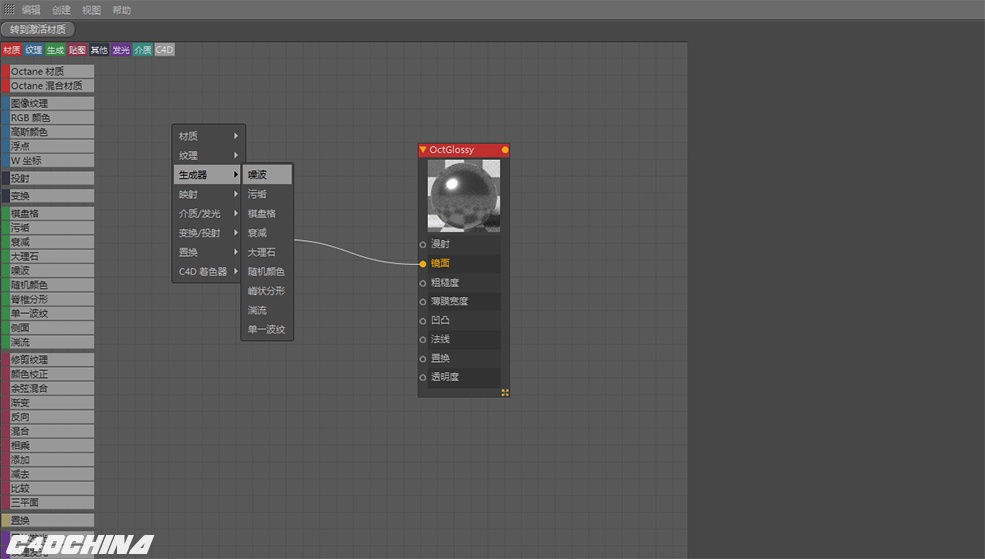Viewport: 985px width, 559px height.
Task: Toggle the blue 纹理 filter tab
Action: [x=33, y=50]
